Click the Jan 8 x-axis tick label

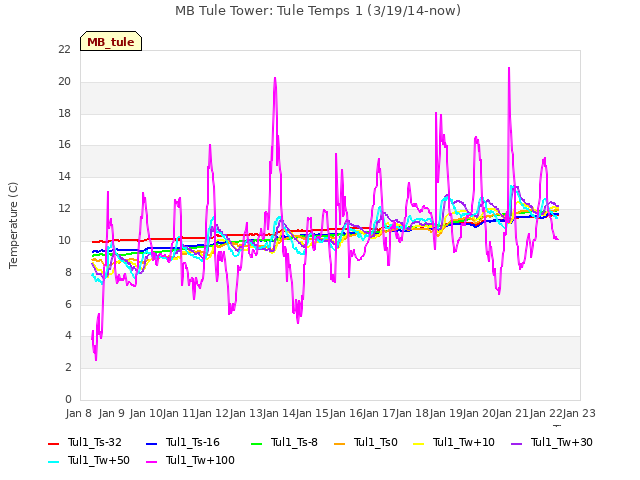(x=79, y=413)
